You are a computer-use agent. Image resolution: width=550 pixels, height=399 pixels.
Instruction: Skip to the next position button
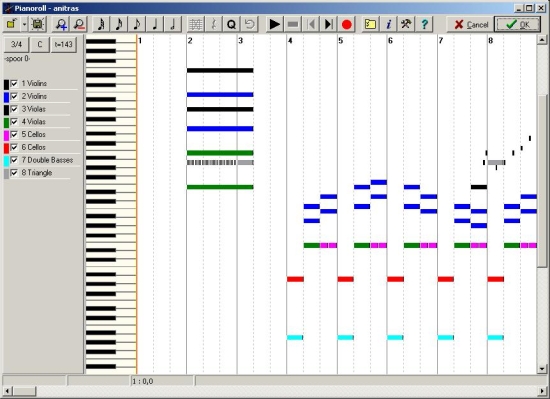click(x=328, y=24)
